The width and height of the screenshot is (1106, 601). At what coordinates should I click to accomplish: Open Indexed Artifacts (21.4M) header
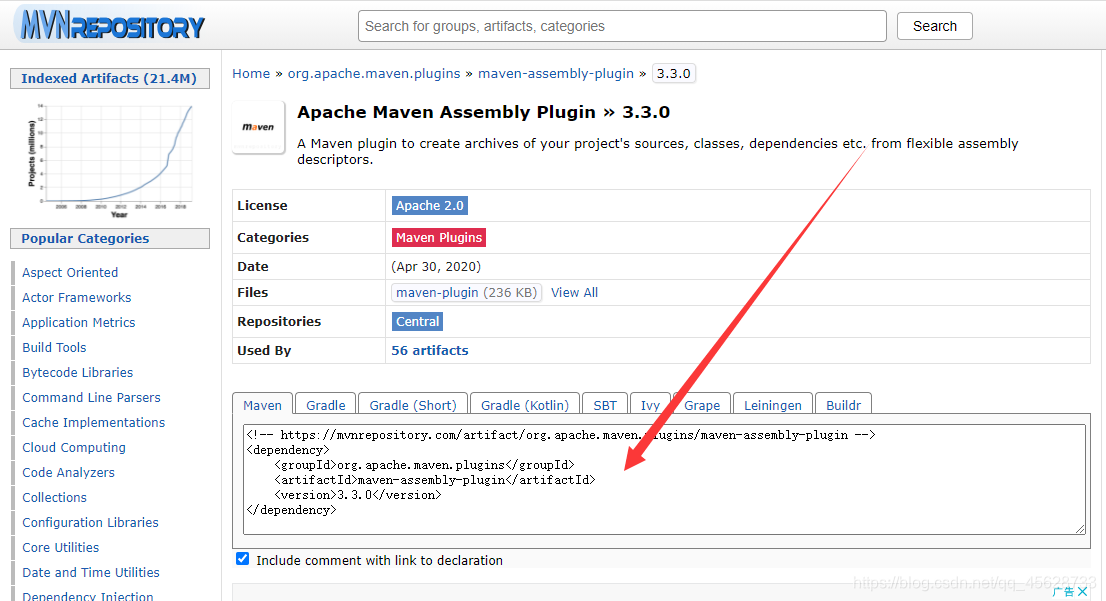[x=109, y=78]
